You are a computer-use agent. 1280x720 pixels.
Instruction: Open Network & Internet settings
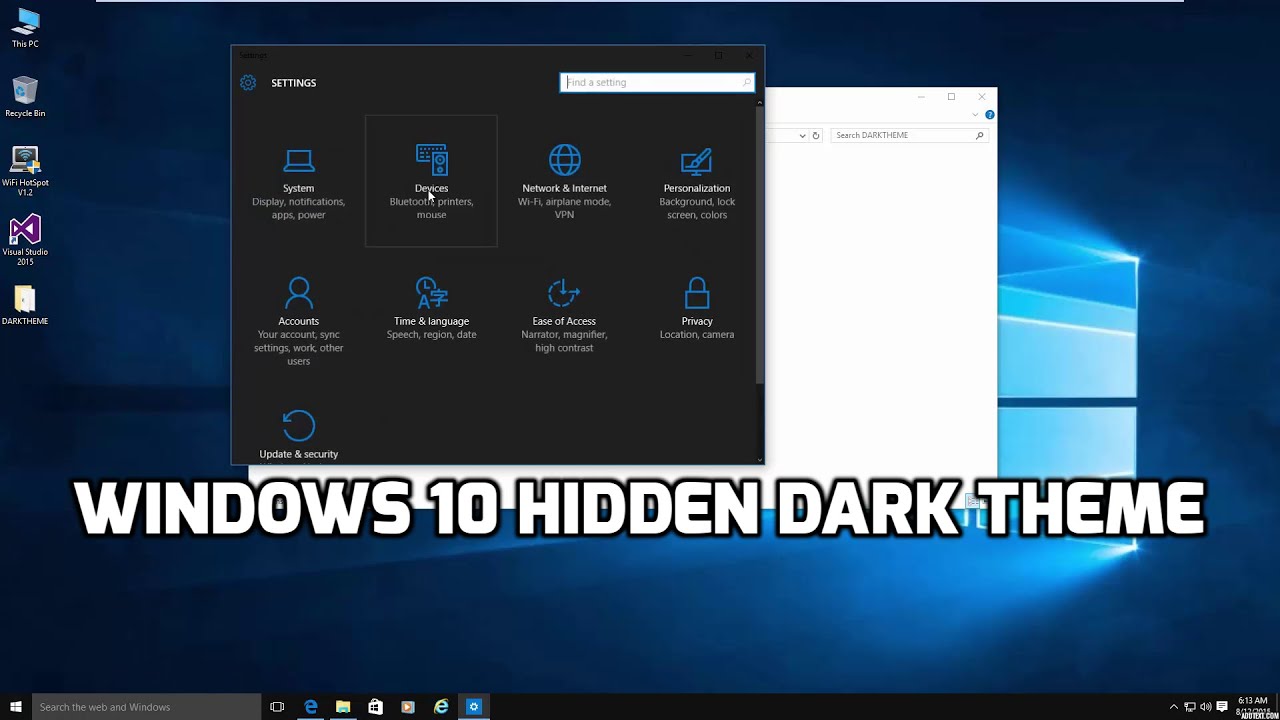(564, 182)
